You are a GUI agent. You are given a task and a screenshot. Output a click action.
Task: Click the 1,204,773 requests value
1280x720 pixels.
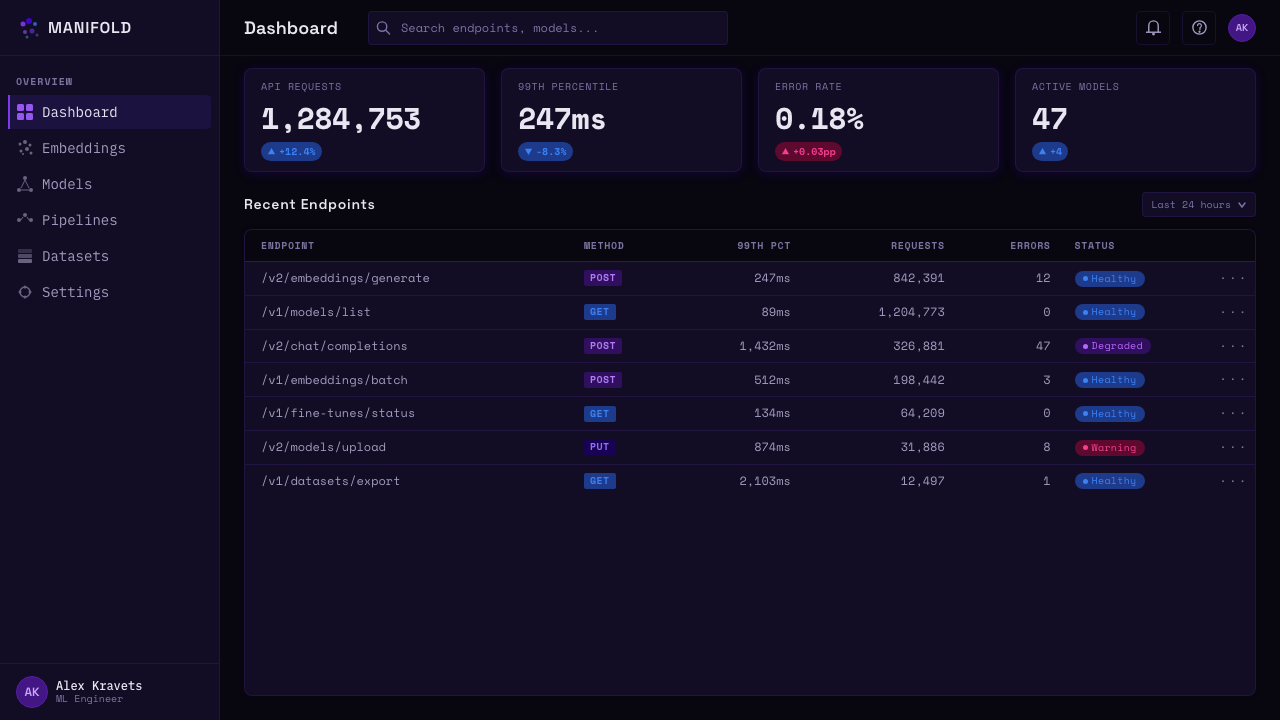pyautogui.click(x=912, y=312)
